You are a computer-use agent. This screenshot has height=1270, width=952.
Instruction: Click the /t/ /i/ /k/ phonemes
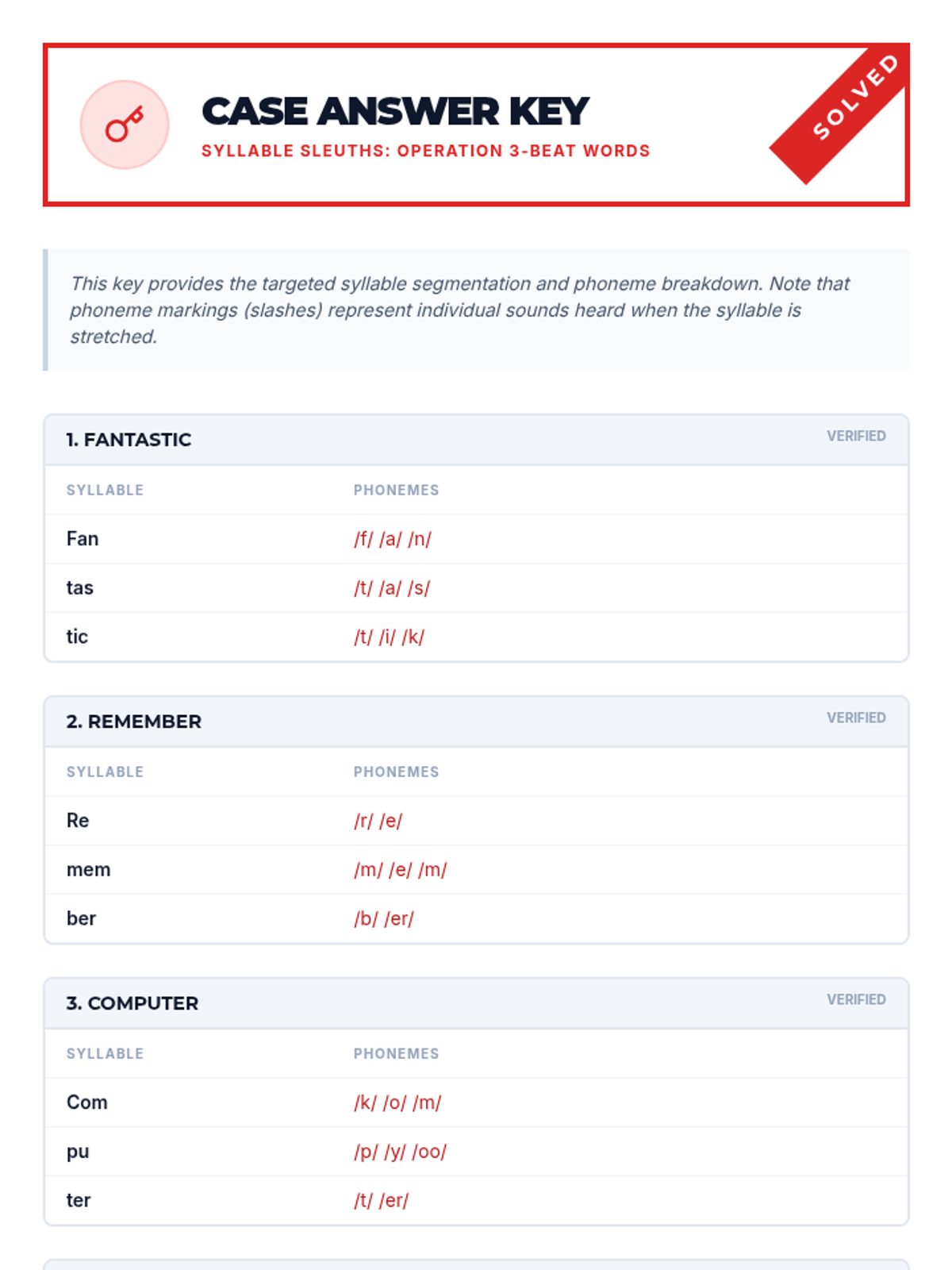click(390, 637)
